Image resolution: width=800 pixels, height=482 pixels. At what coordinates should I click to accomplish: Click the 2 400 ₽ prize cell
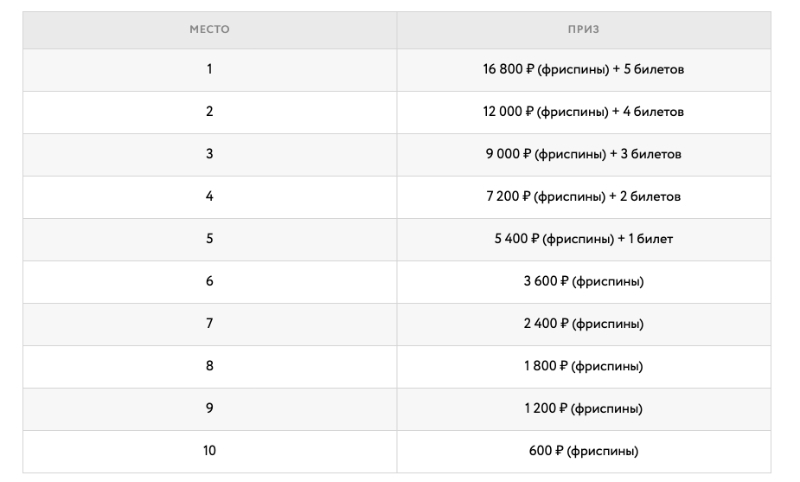tap(583, 324)
